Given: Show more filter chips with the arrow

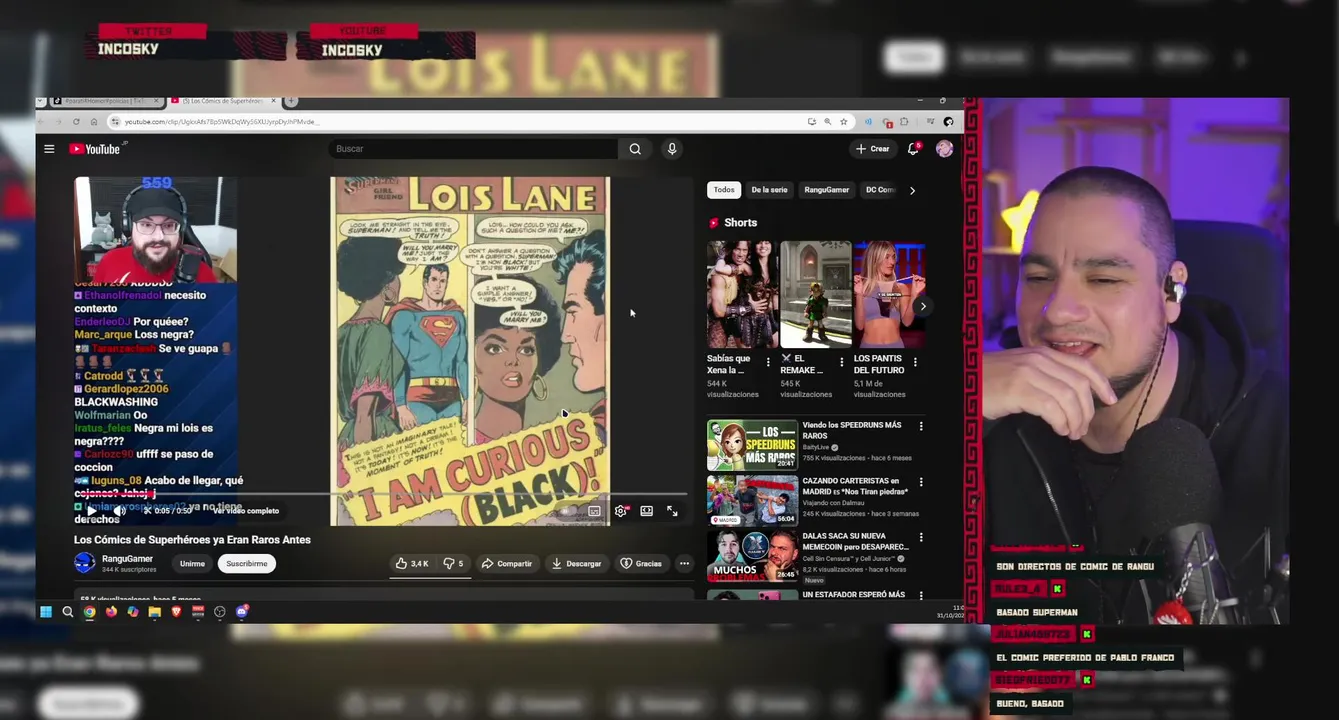Looking at the screenshot, I should coord(912,190).
